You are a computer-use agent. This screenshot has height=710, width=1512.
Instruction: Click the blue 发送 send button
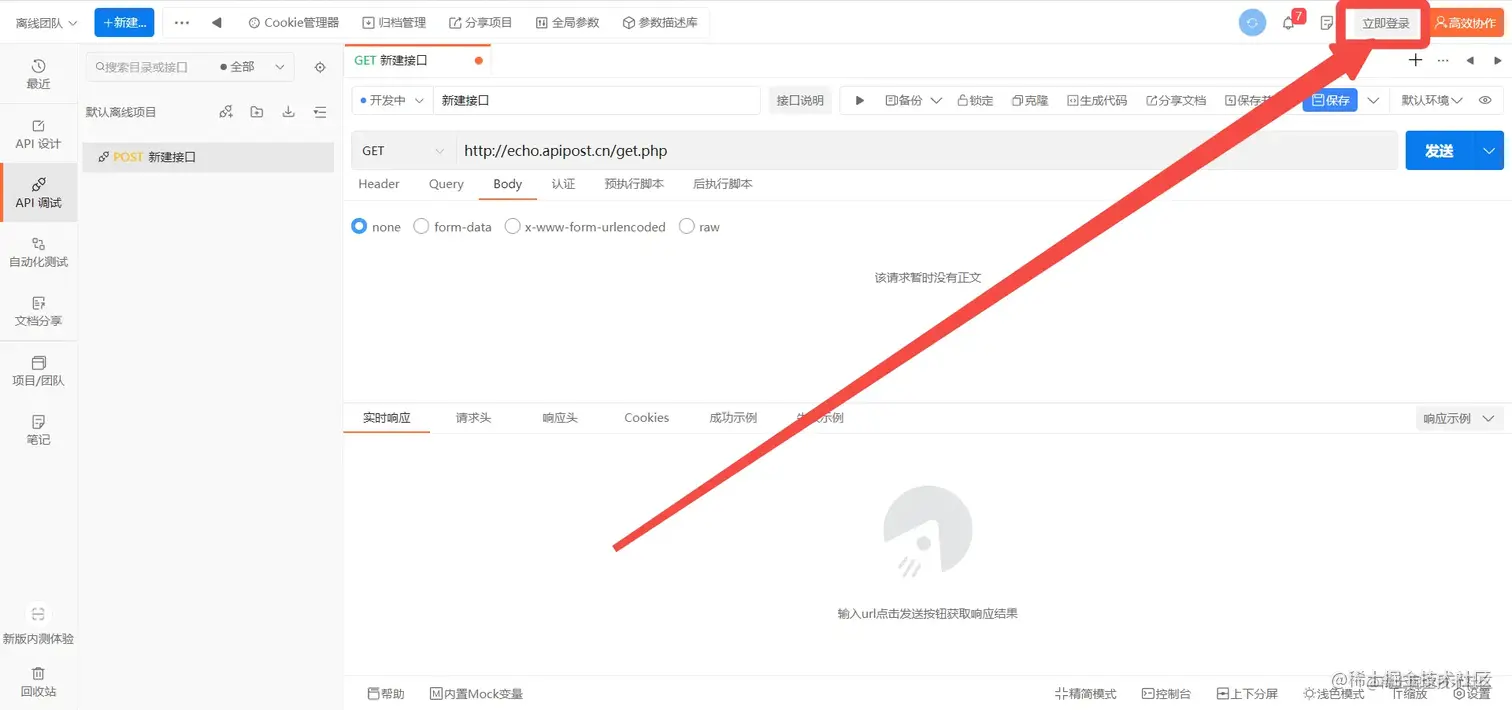[x=1440, y=151]
